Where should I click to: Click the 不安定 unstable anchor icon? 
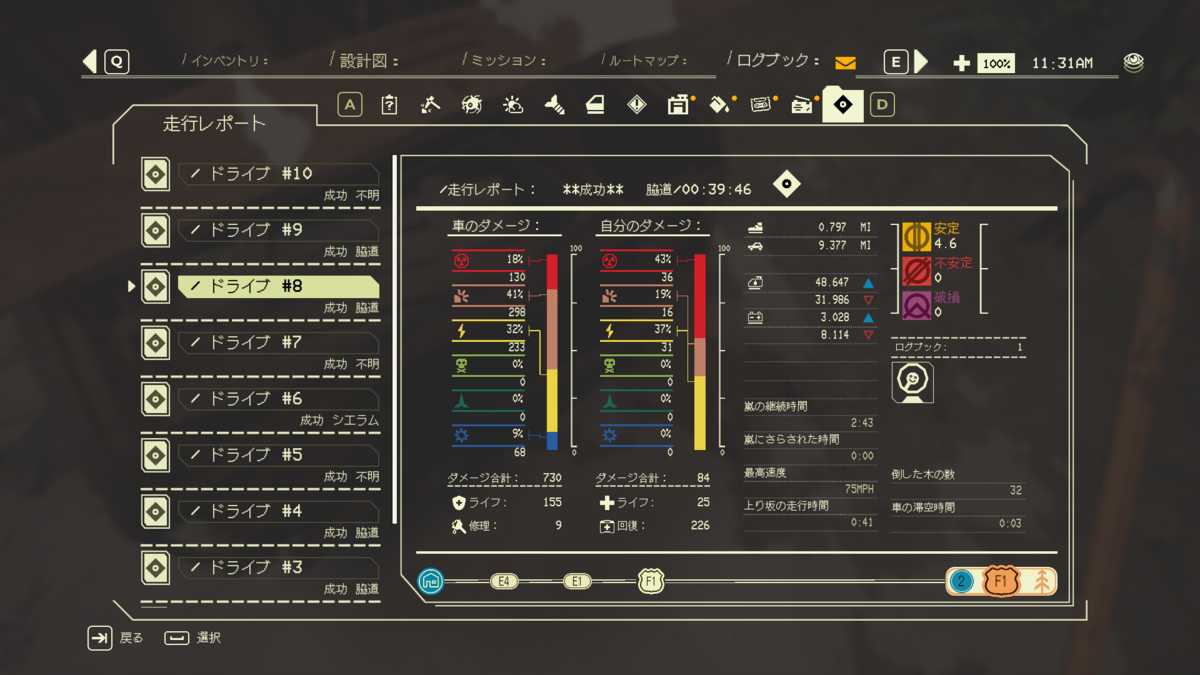tap(916, 271)
